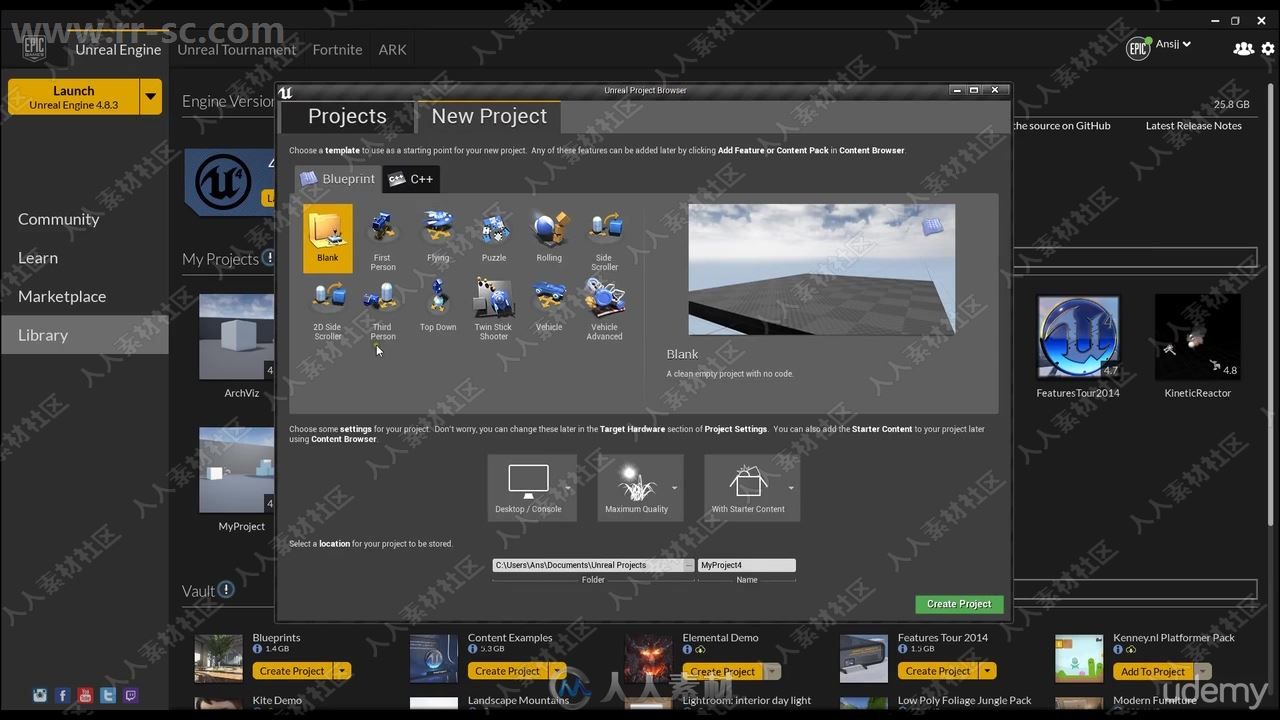The height and width of the screenshot is (720, 1280).
Task: Open the launcher settings gear
Action: [1268, 48]
